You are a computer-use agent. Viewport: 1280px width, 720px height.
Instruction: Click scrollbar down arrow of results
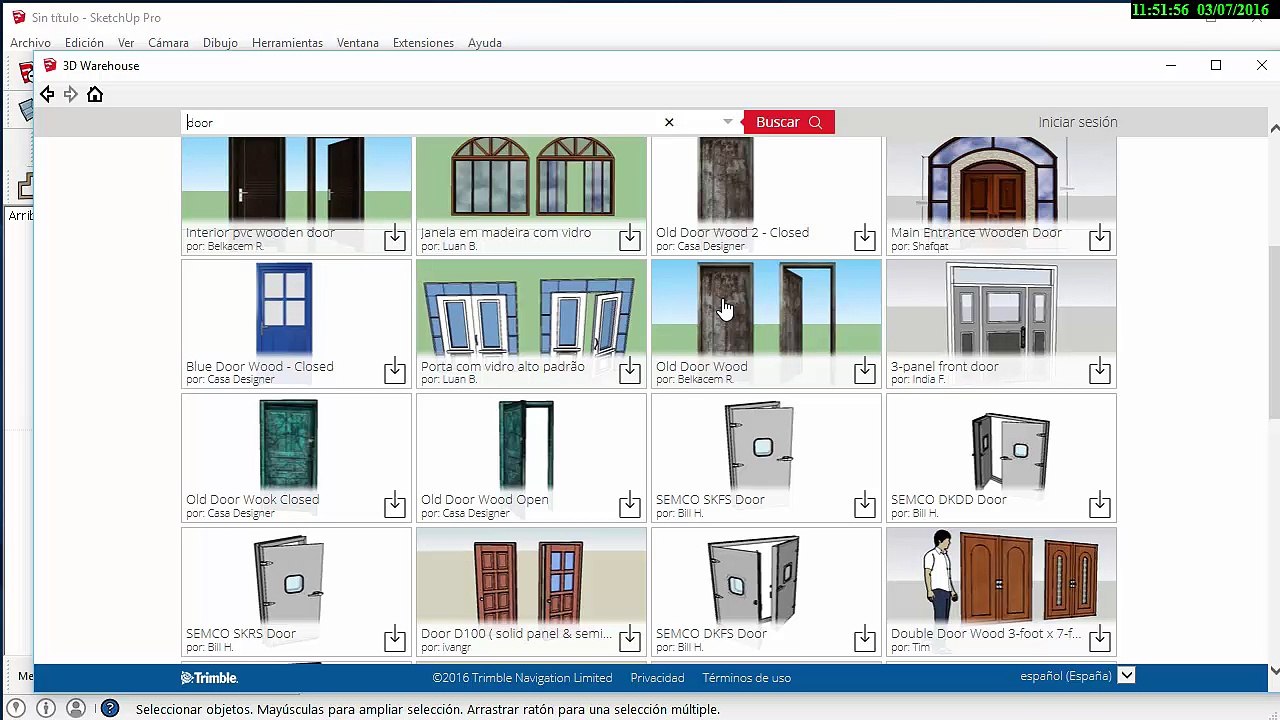coord(1274,670)
